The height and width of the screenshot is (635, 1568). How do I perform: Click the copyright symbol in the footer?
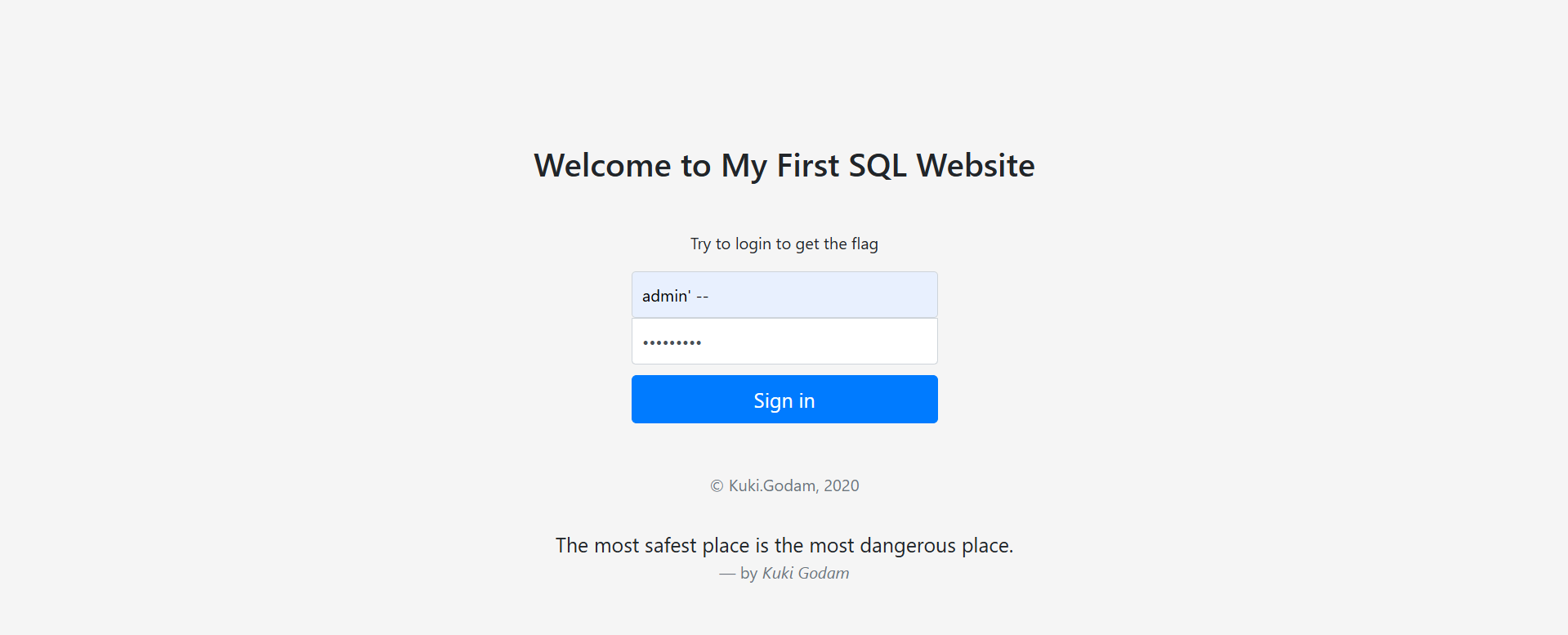click(x=717, y=486)
